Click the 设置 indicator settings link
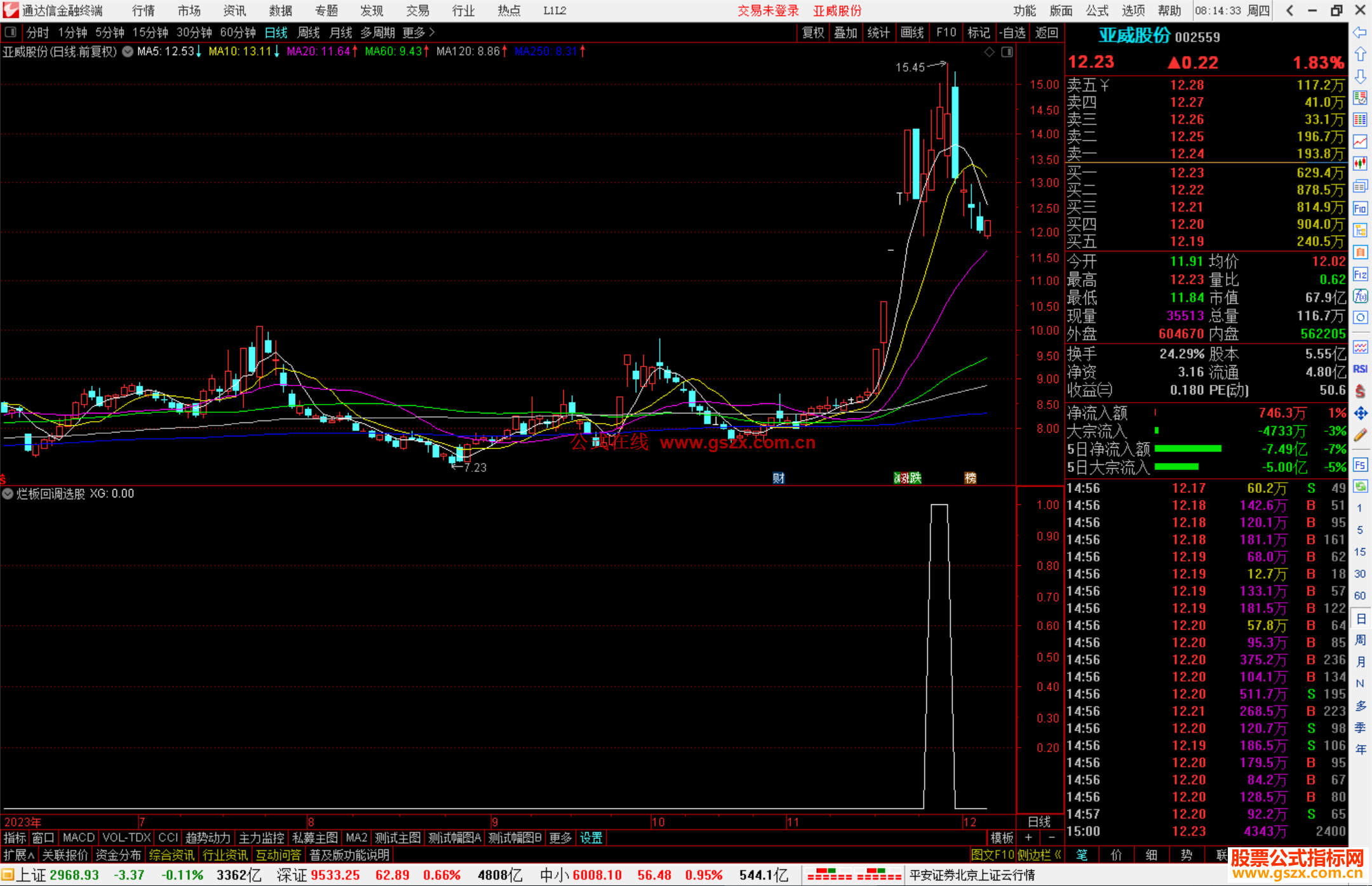 [591, 838]
